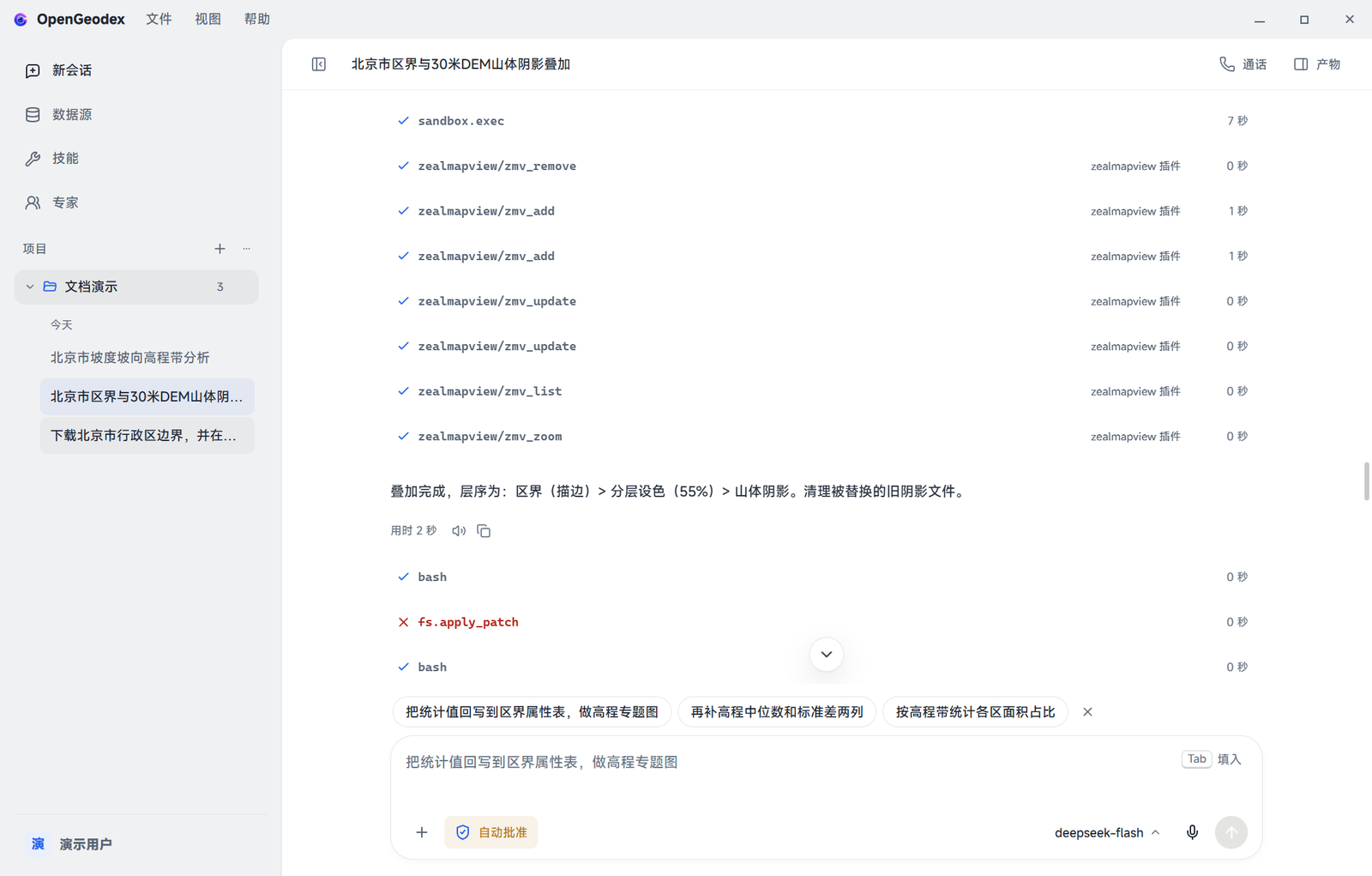Open the 技能 skills page
1372x876 pixels.
point(51,159)
